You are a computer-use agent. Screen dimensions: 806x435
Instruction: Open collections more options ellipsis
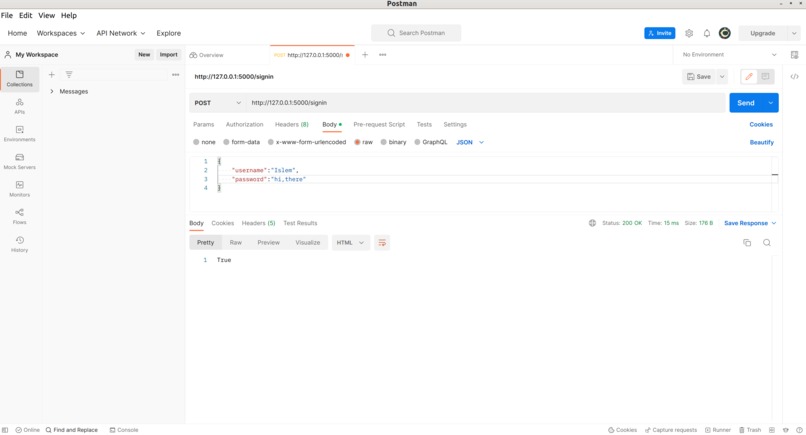pos(176,75)
